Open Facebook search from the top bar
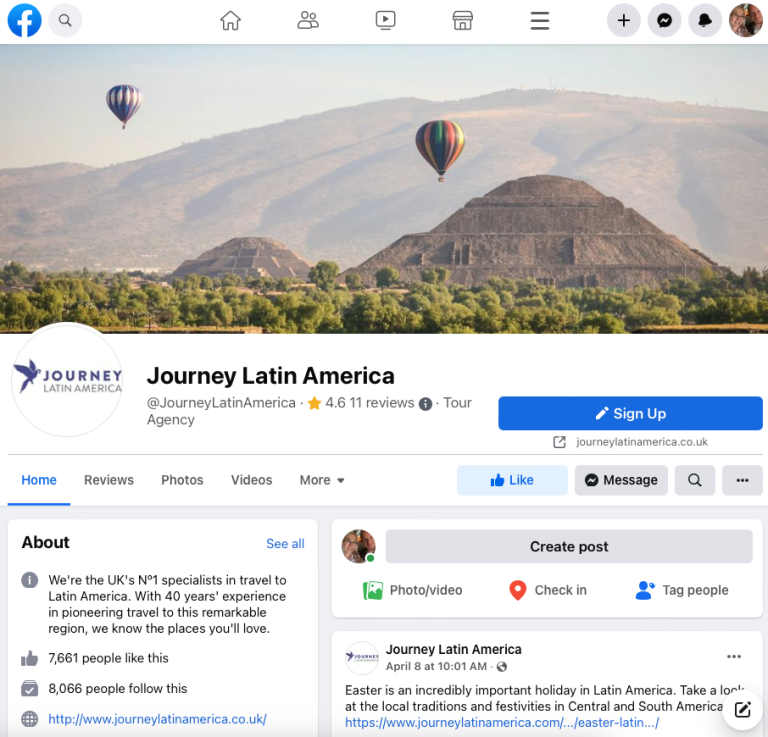This screenshot has width=768, height=737. [65, 21]
